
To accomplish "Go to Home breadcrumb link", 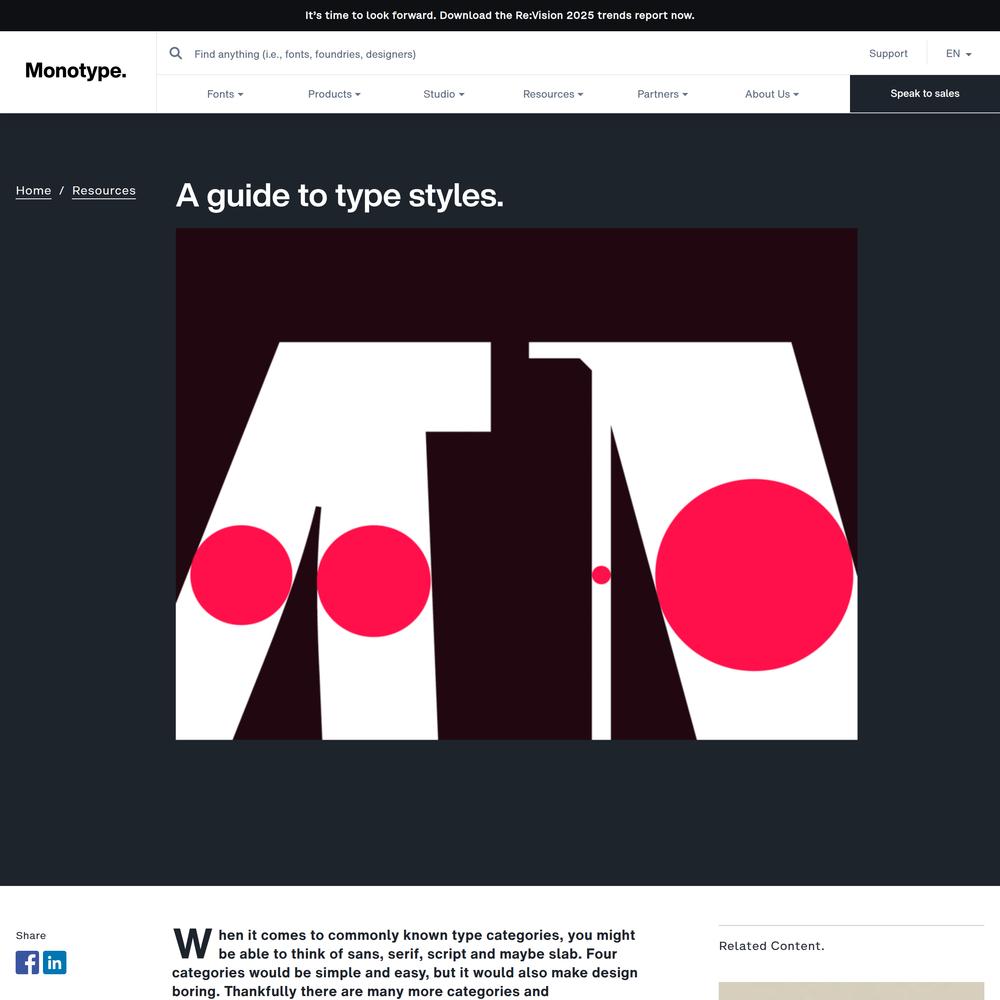I will (33, 191).
